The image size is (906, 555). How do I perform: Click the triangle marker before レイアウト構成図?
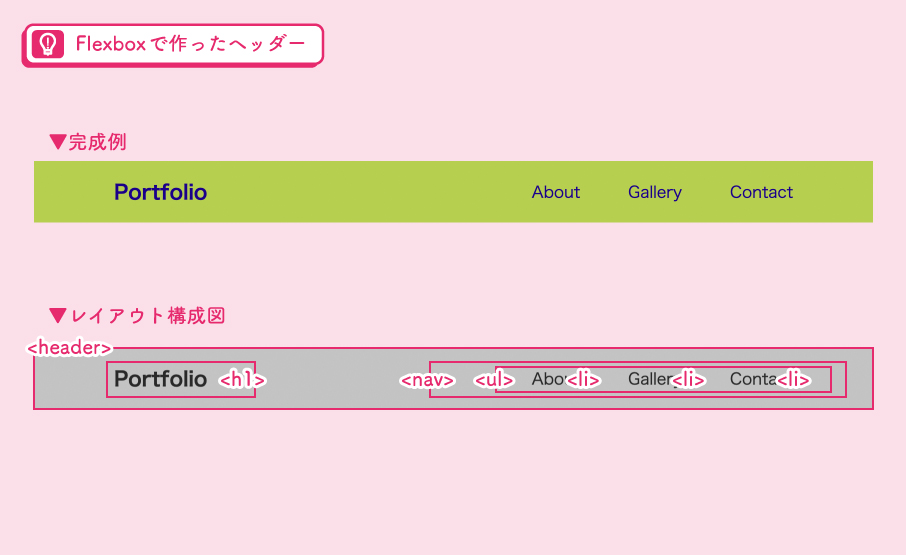pos(57,316)
